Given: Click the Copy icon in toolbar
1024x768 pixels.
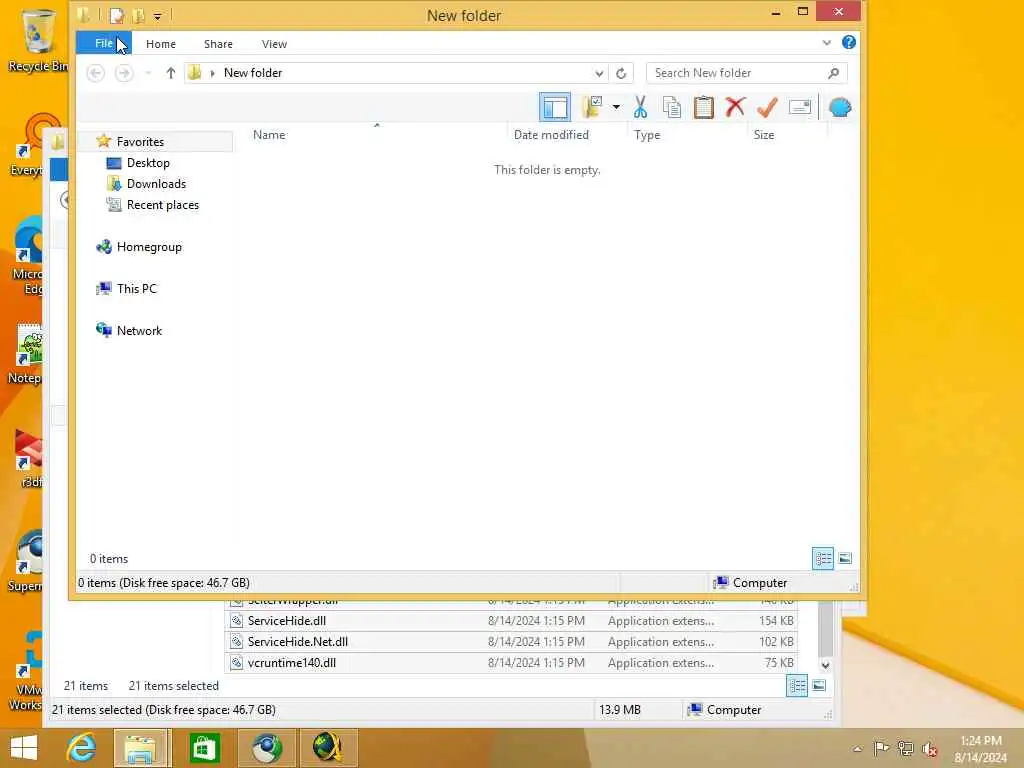Looking at the screenshot, I should [671, 107].
